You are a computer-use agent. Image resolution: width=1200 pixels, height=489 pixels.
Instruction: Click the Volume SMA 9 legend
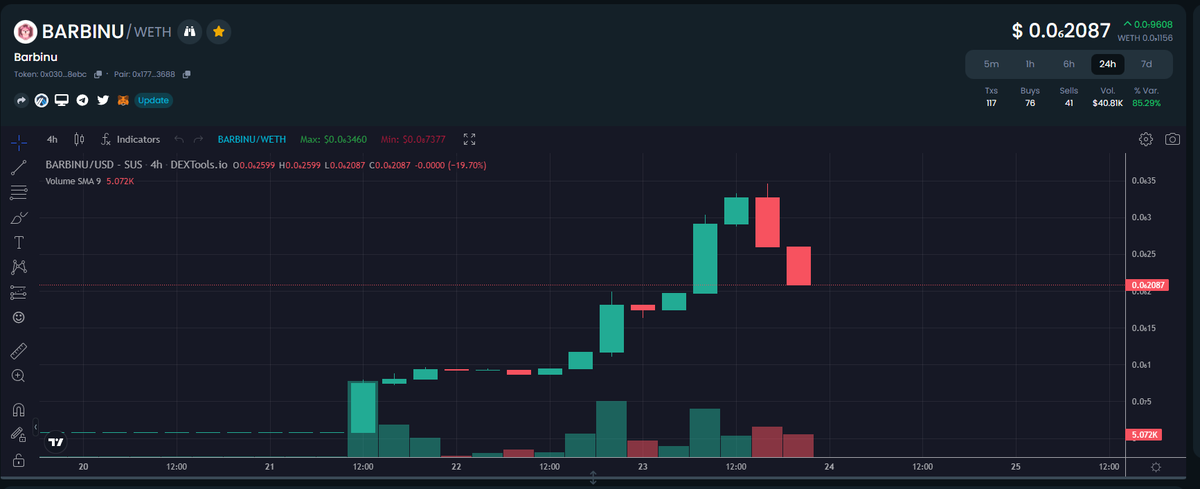[x=90, y=181]
